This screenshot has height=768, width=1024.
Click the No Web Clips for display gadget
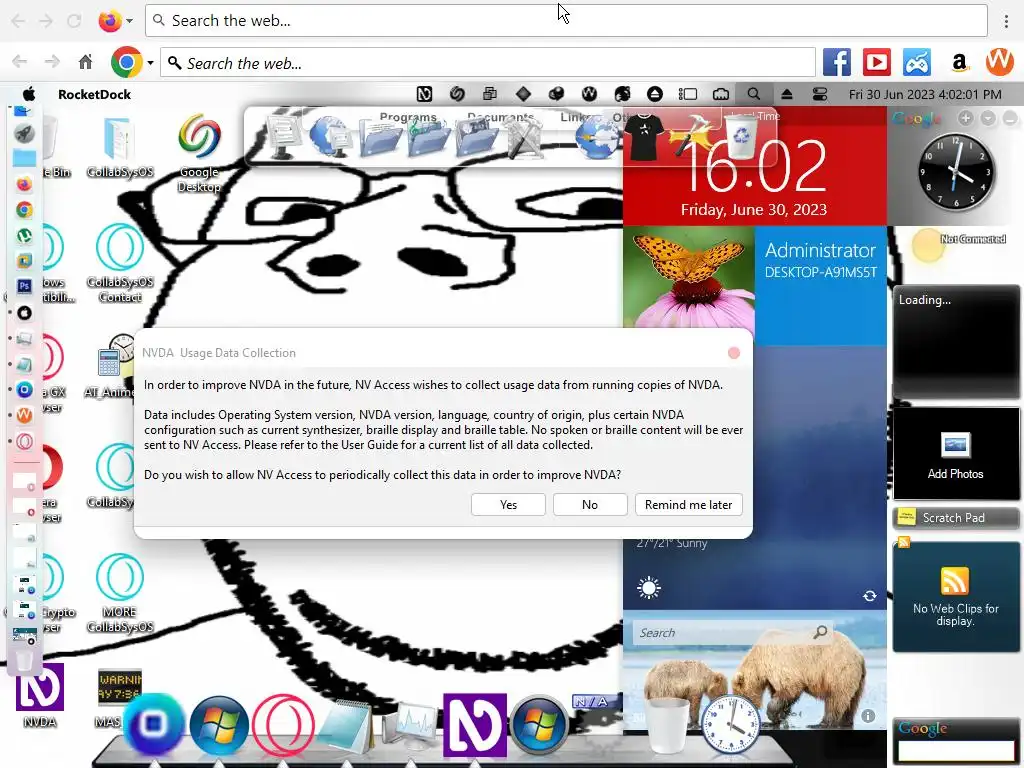(955, 597)
